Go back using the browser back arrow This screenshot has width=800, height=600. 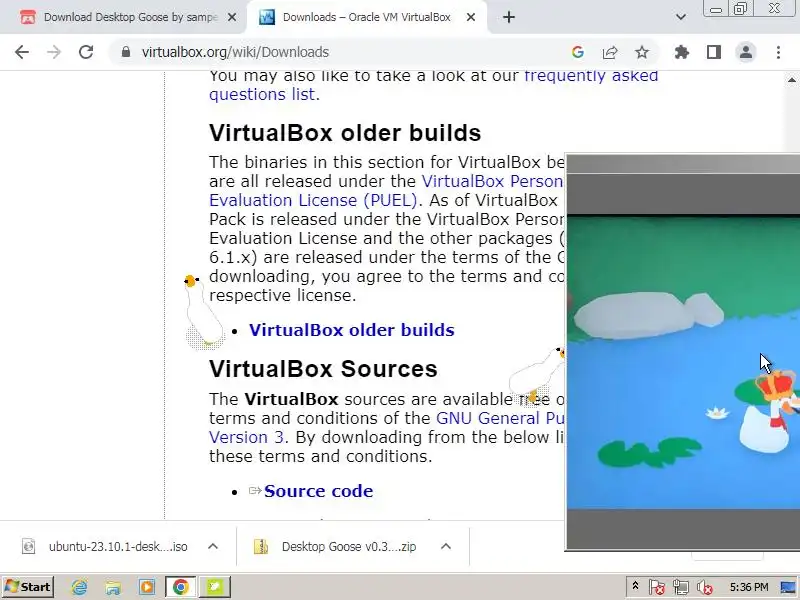(x=22, y=52)
